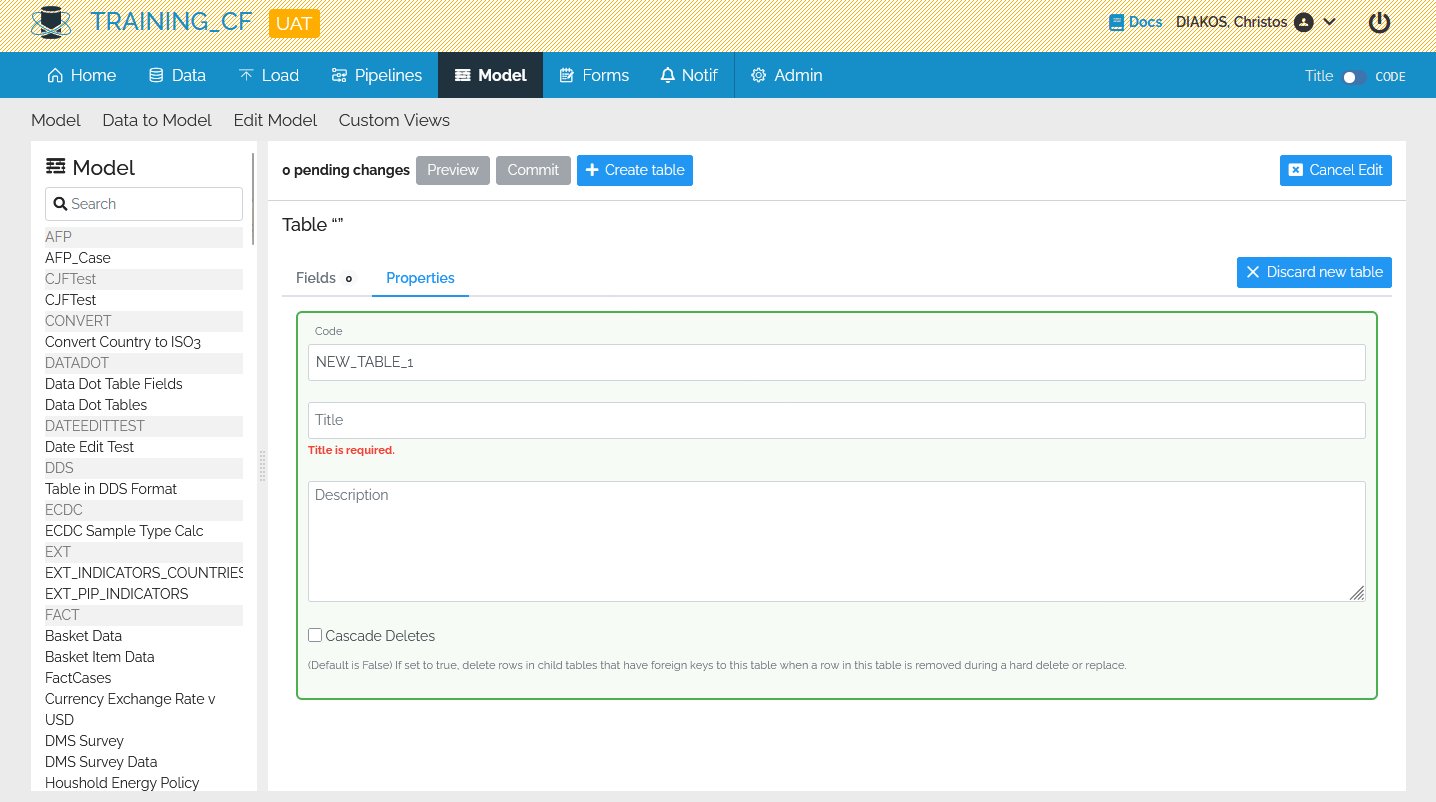
Task: Expand the user account dropdown chevron
Action: (1330, 22)
